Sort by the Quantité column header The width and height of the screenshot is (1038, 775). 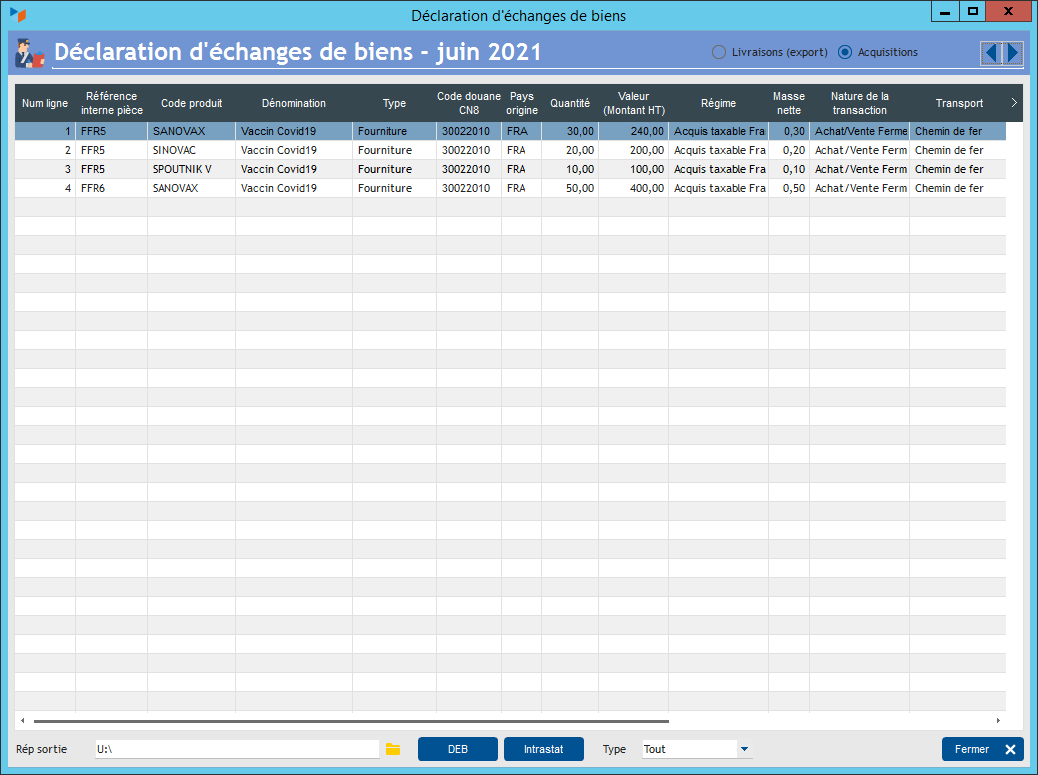click(x=570, y=103)
